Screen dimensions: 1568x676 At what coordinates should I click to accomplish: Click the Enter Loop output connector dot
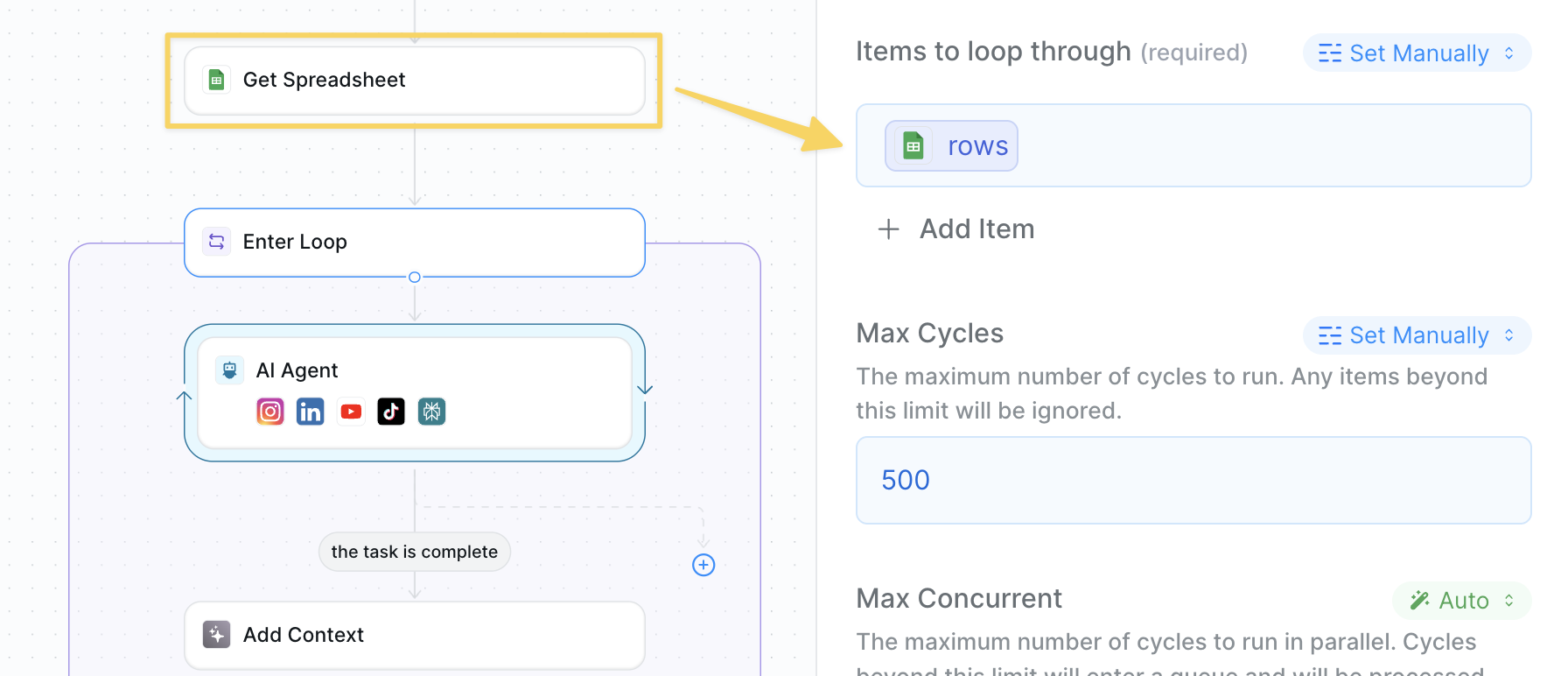[415, 277]
